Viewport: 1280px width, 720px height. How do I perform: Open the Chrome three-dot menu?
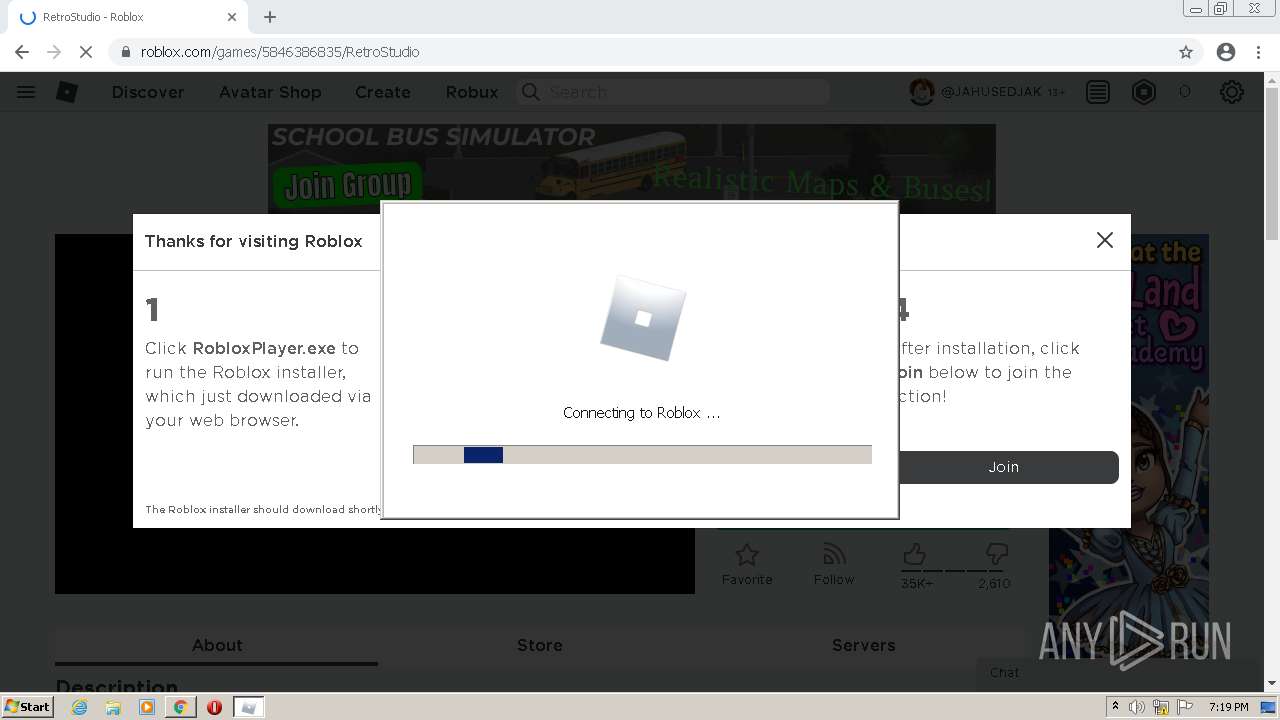(x=1260, y=52)
